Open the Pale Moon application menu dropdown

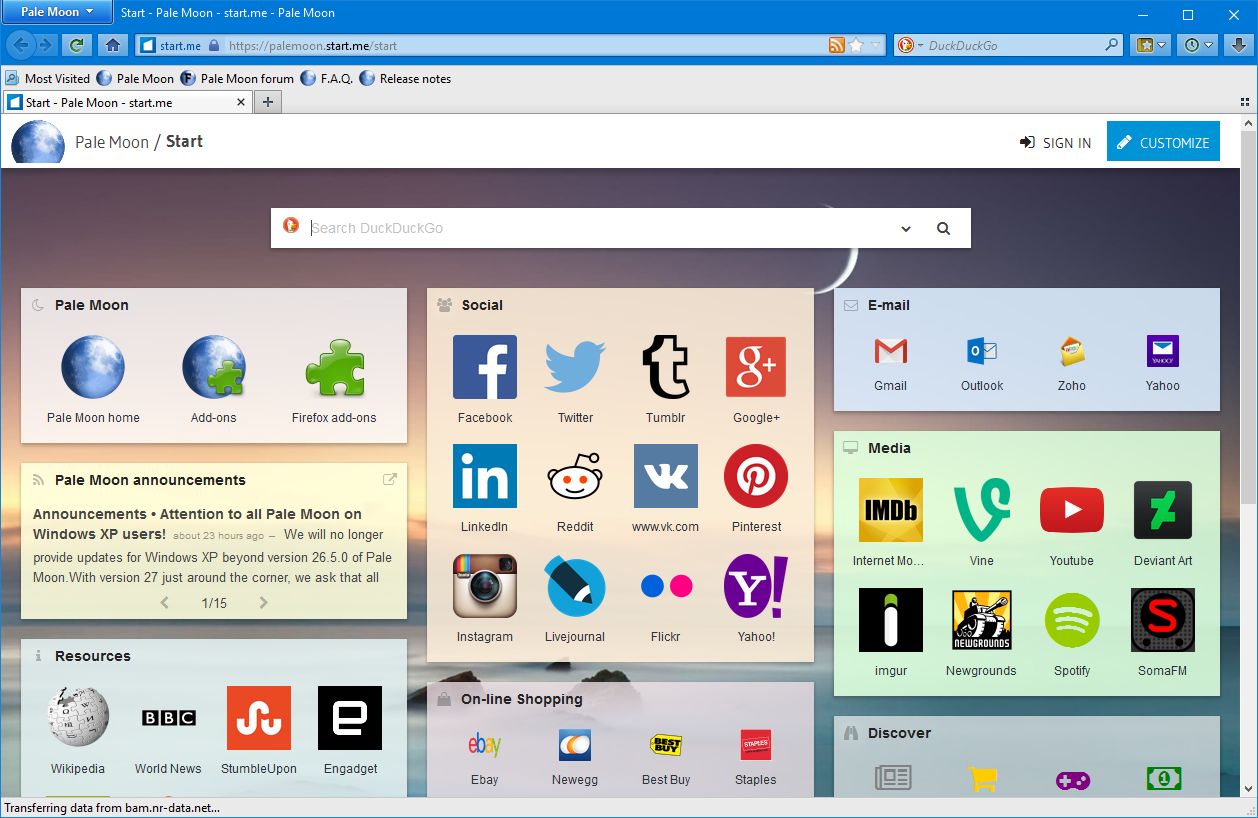pos(58,12)
